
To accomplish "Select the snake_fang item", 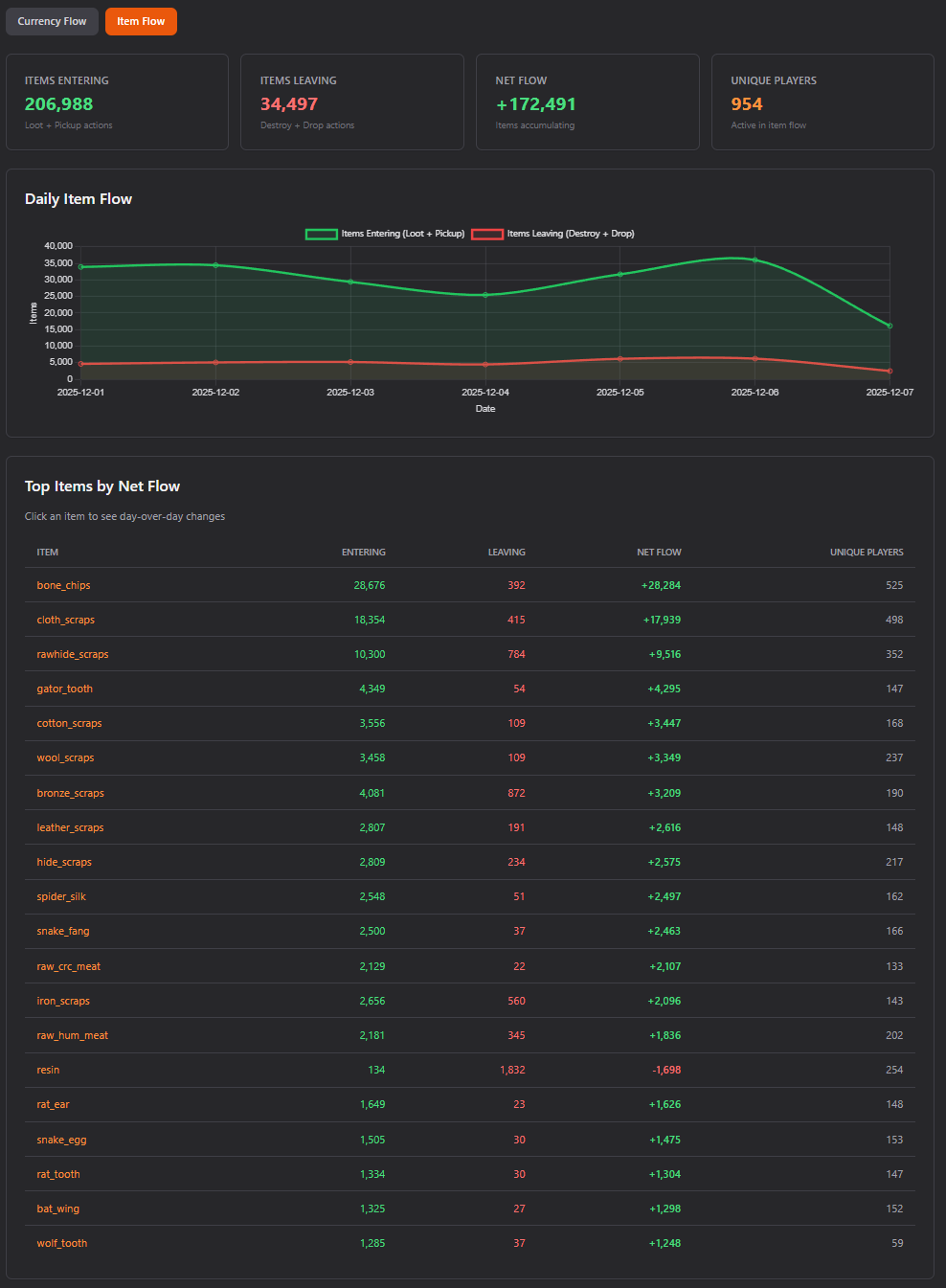I will click(63, 931).
